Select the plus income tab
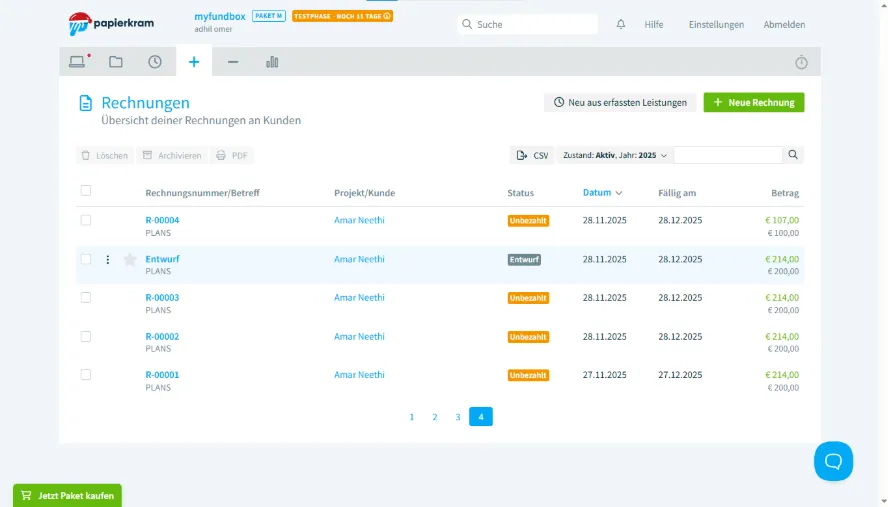888x507 pixels. [194, 62]
